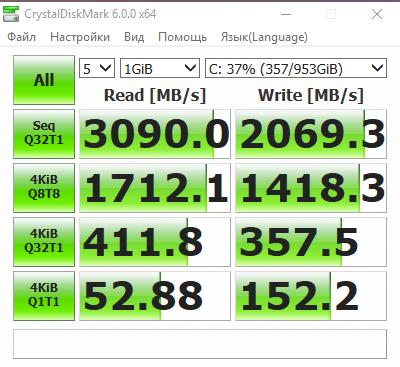Open the Язык(Language) menu
Viewport: 400px width, 367px height.
[264, 37]
